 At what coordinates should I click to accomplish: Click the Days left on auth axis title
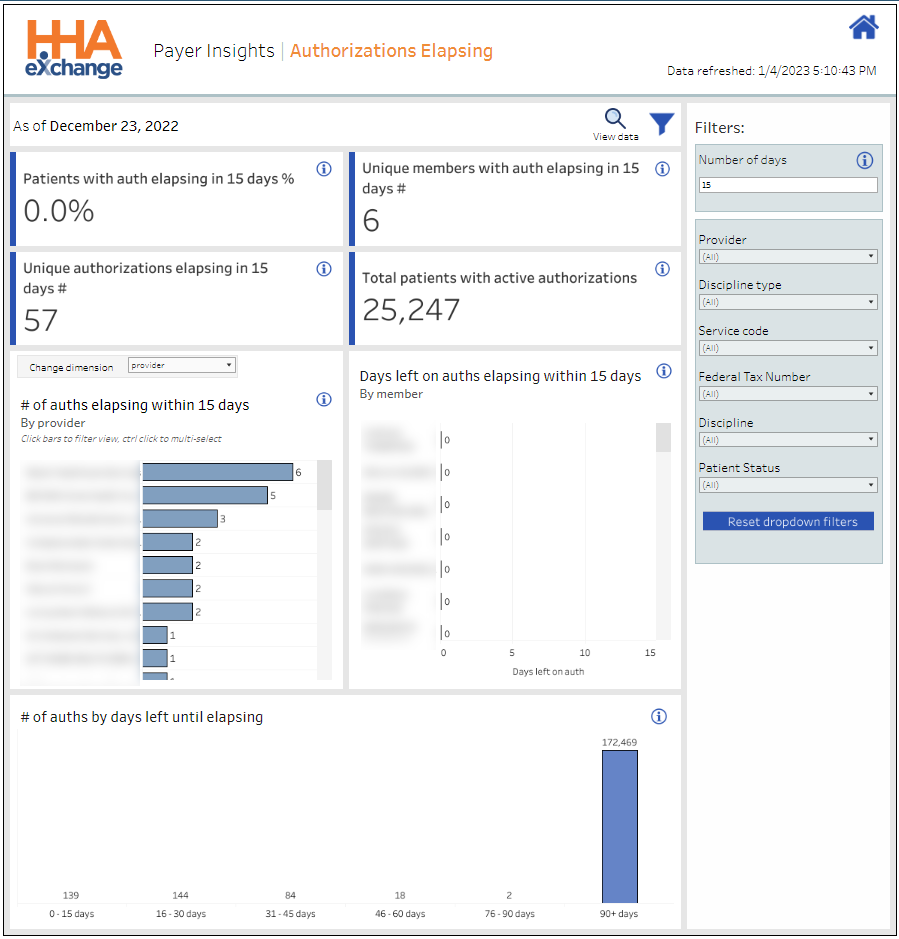point(548,672)
